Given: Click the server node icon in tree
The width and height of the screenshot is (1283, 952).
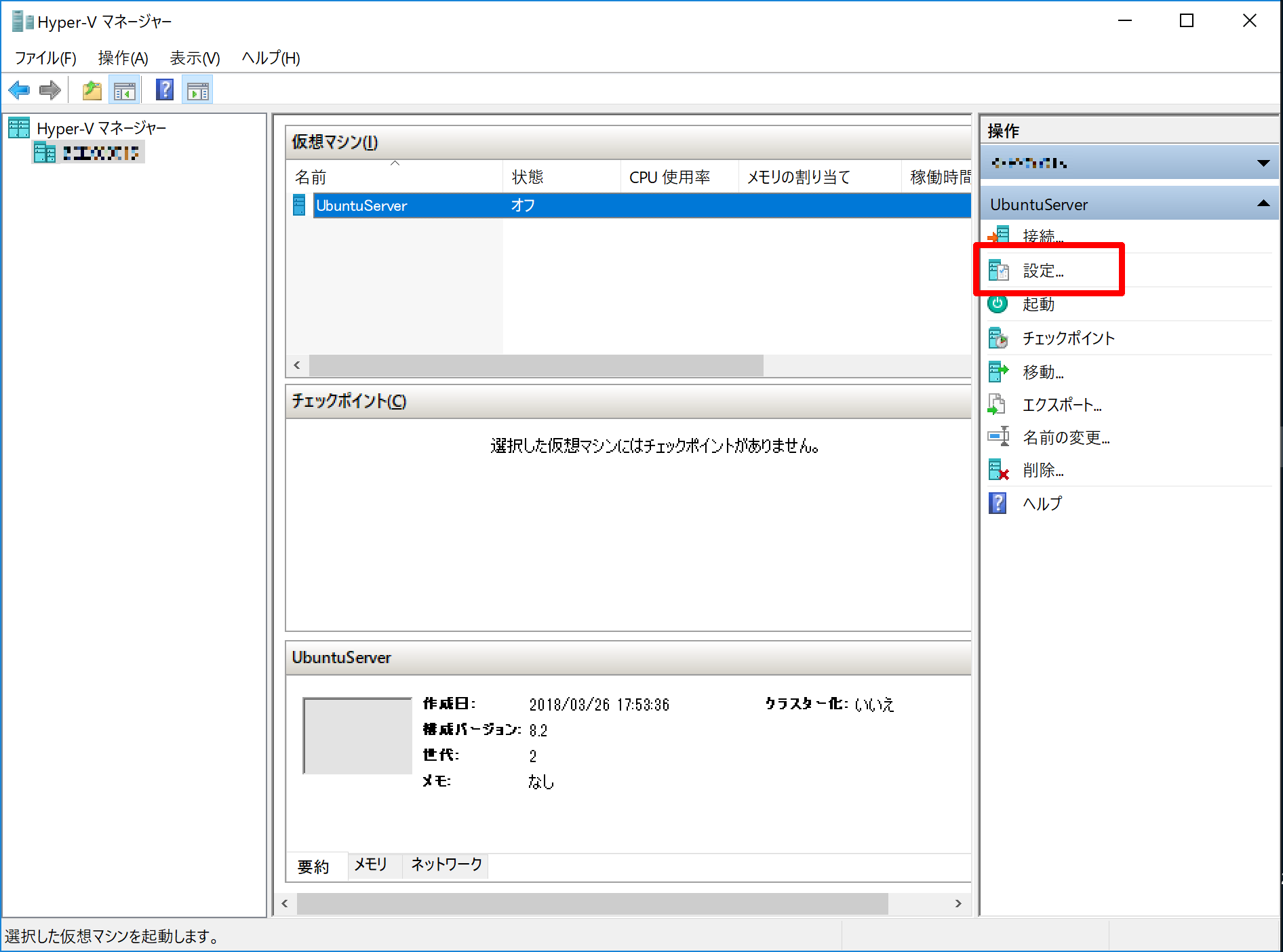Looking at the screenshot, I should pyautogui.click(x=44, y=153).
